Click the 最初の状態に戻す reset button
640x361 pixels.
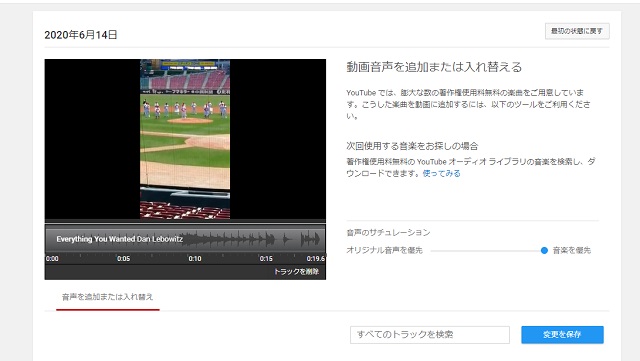(577, 31)
